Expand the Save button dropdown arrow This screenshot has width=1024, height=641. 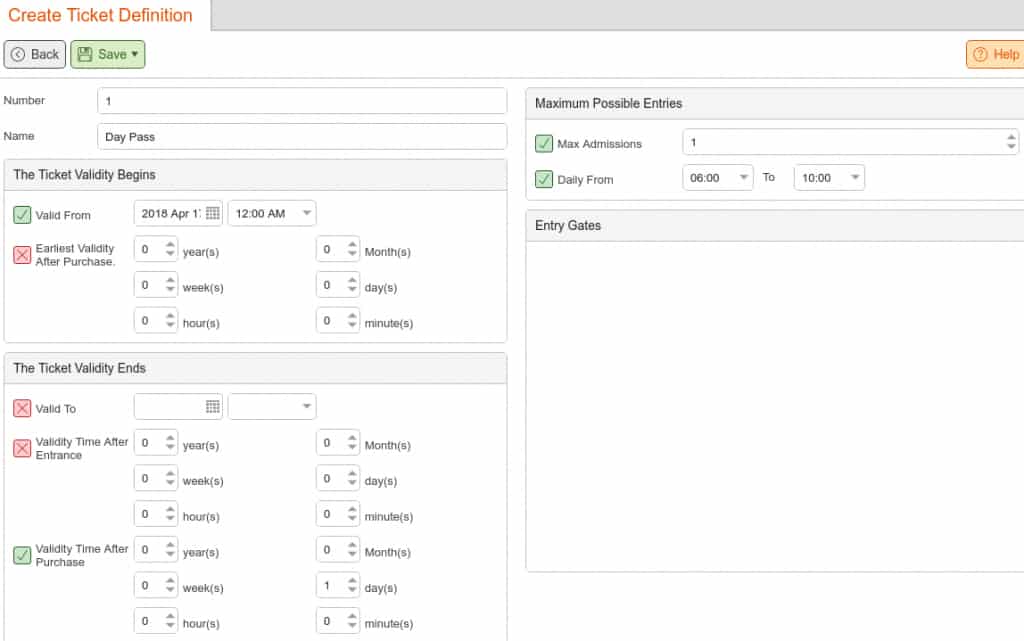pos(135,55)
